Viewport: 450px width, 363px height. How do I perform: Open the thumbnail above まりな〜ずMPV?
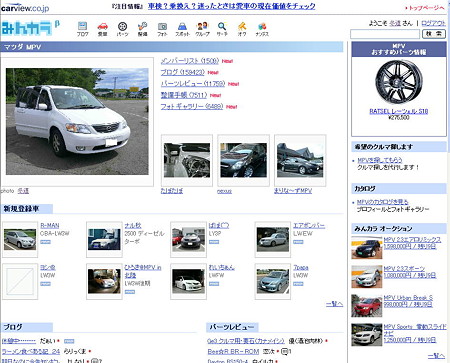tap(300, 160)
